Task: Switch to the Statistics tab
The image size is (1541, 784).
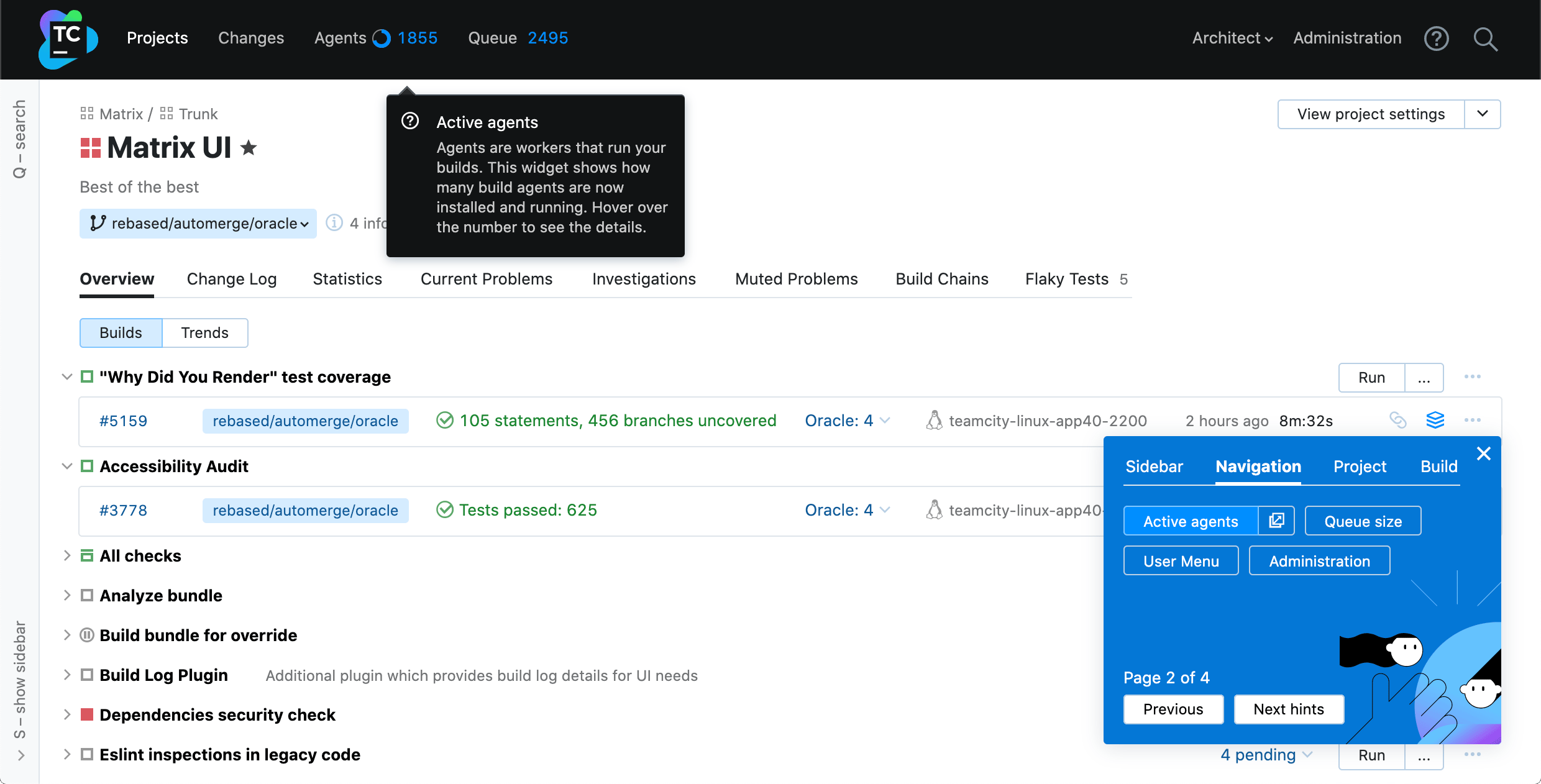Action: point(348,279)
